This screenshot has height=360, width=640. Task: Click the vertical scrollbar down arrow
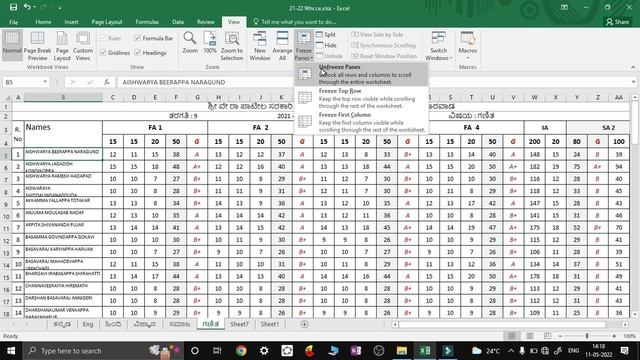[x=635, y=314]
